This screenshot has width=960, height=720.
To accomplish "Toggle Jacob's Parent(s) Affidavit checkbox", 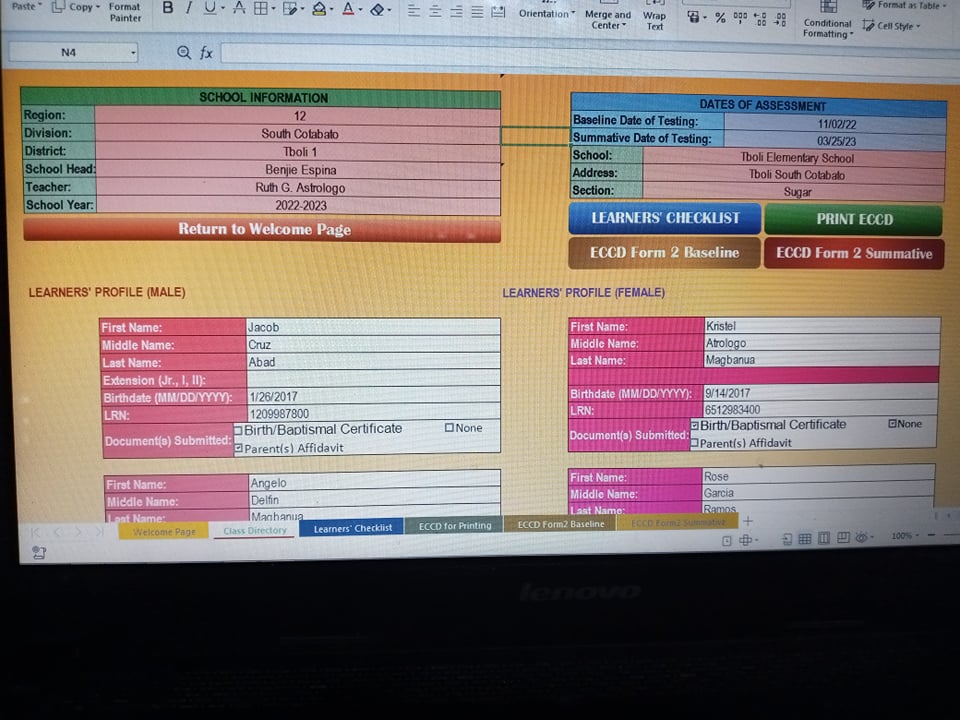I will pos(238,449).
